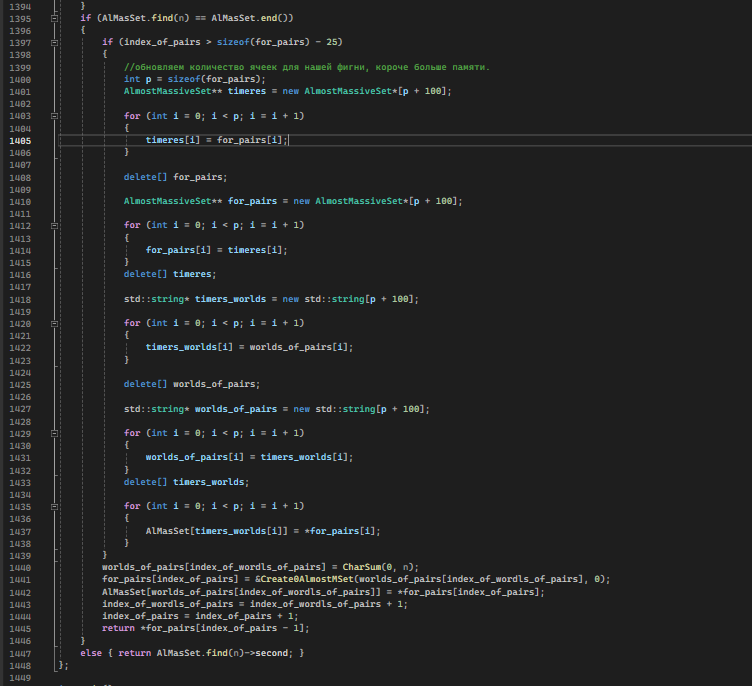Click 'index_of_wordls_of_pairs + 1' line 1443

point(326,604)
